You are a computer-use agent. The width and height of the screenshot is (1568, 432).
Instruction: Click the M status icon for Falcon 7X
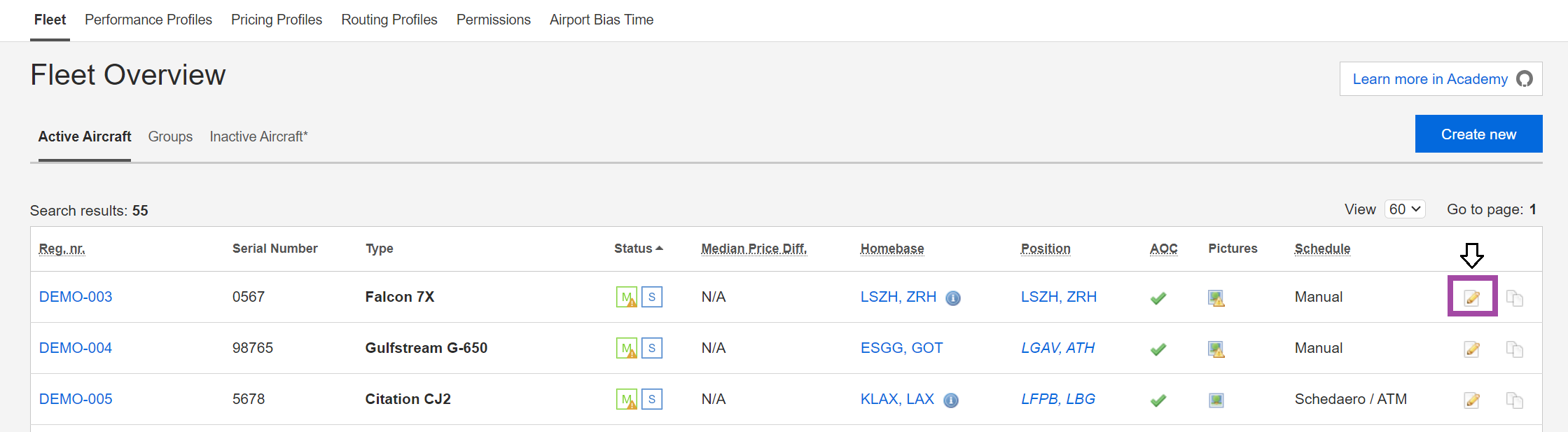pyautogui.click(x=627, y=297)
